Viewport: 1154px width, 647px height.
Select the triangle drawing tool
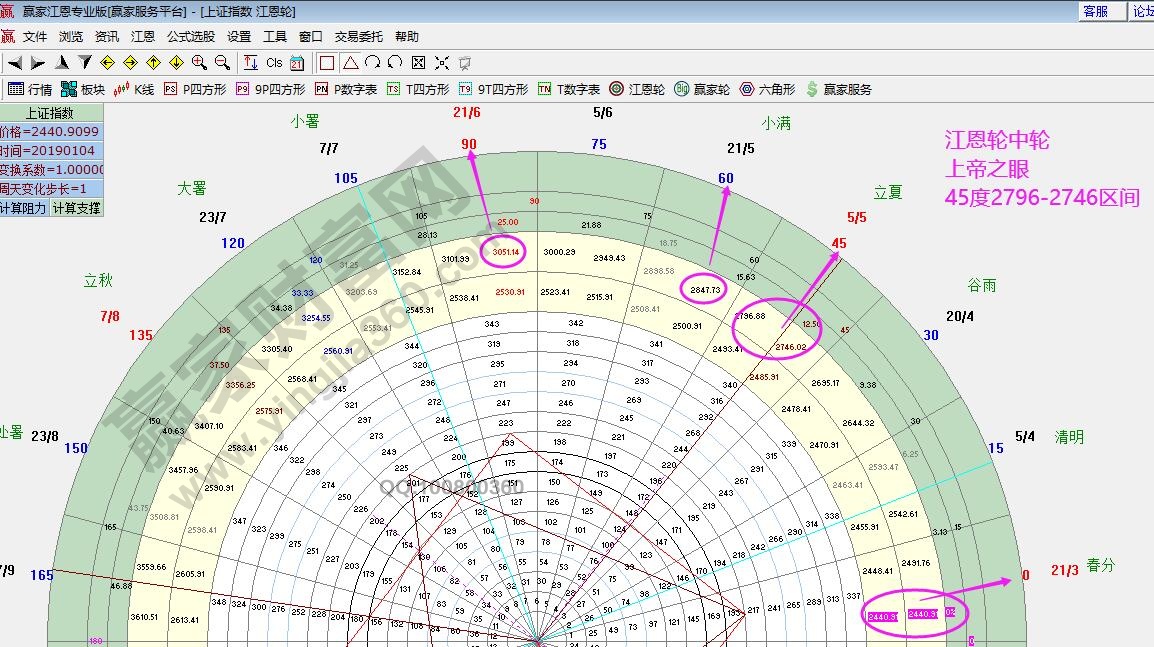(x=350, y=63)
